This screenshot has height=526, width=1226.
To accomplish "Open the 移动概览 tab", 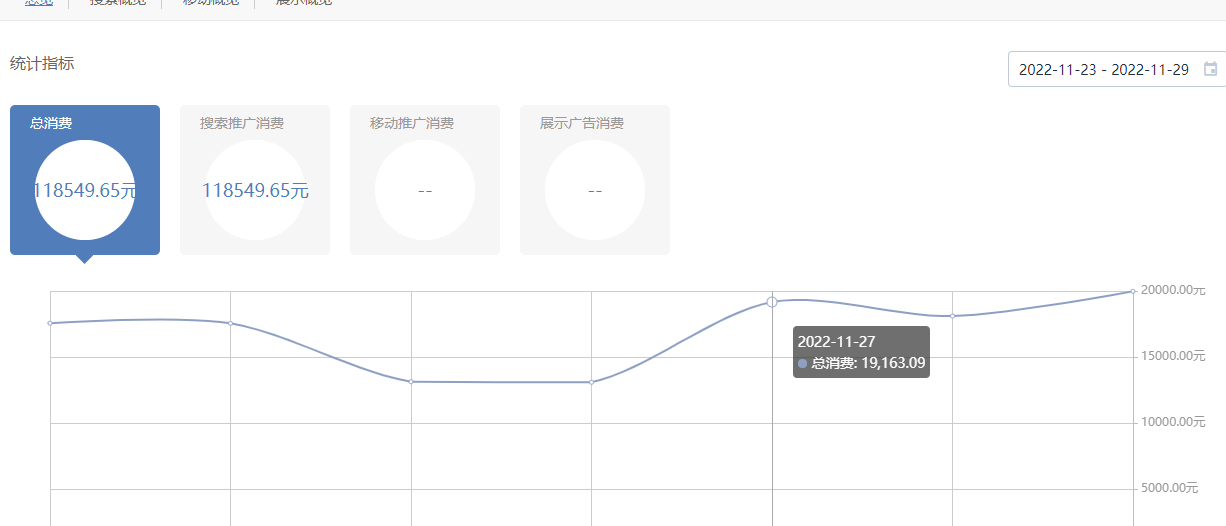I will click(210, 3).
